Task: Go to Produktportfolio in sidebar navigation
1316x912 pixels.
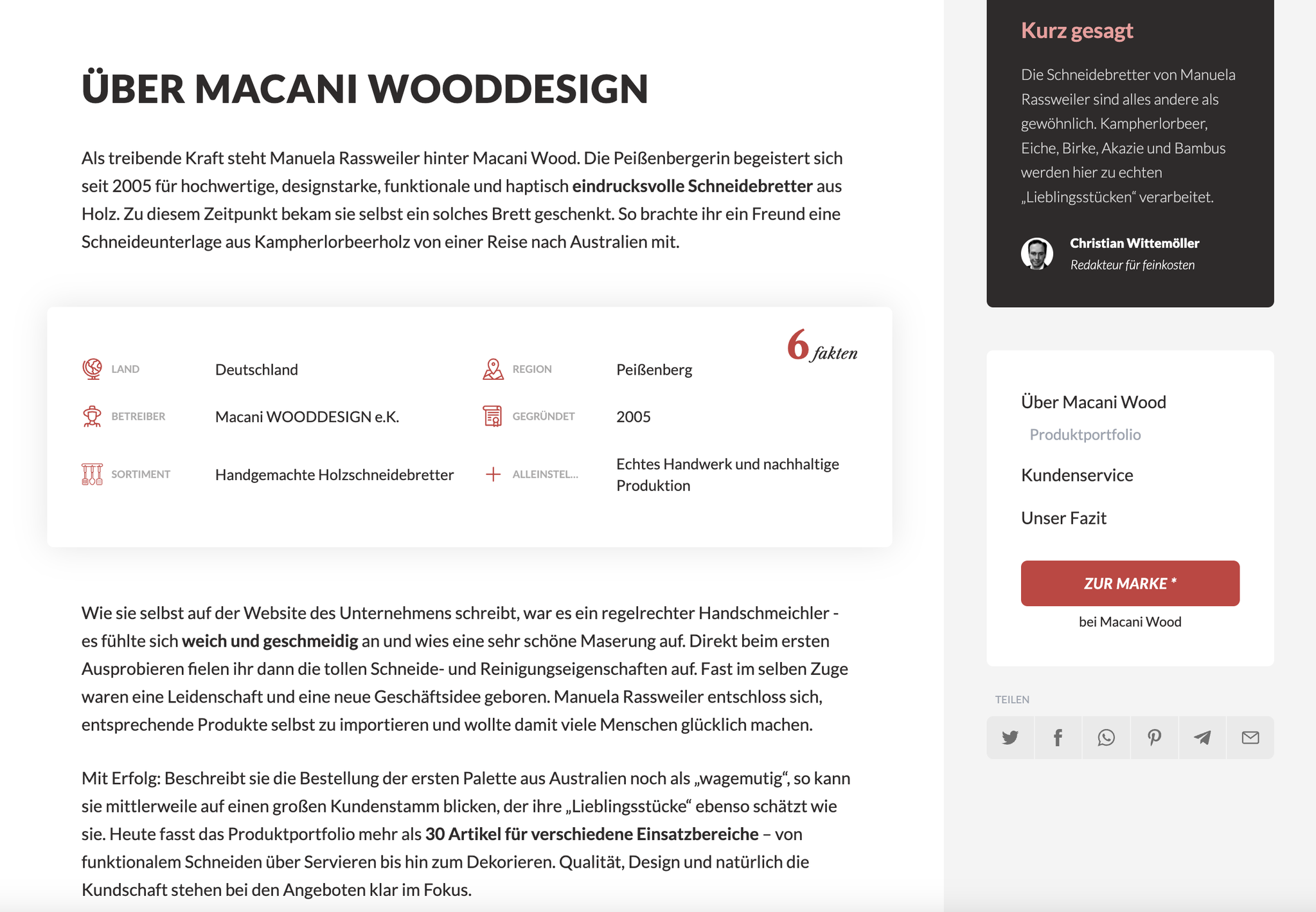Action: pyautogui.click(x=1085, y=434)
